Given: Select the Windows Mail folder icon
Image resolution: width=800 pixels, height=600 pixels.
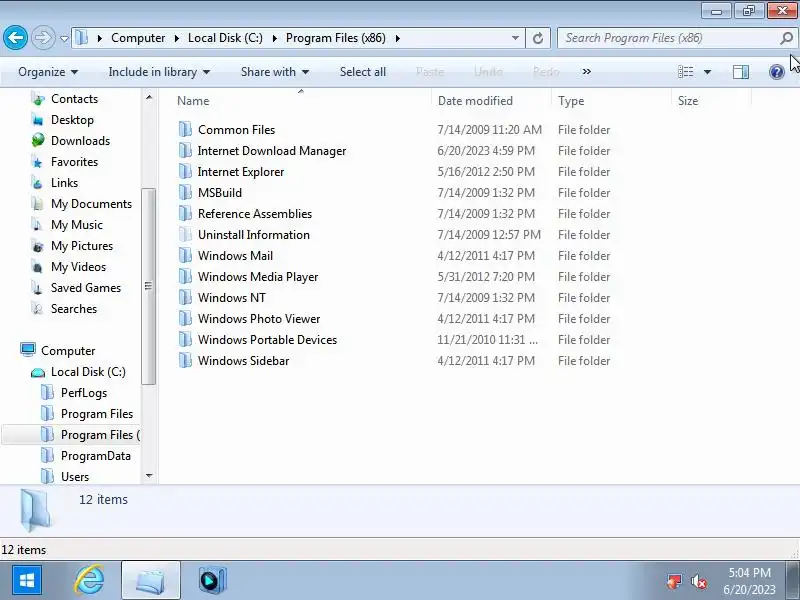Looking at the screenshot, I should click(x=185, y=256).
